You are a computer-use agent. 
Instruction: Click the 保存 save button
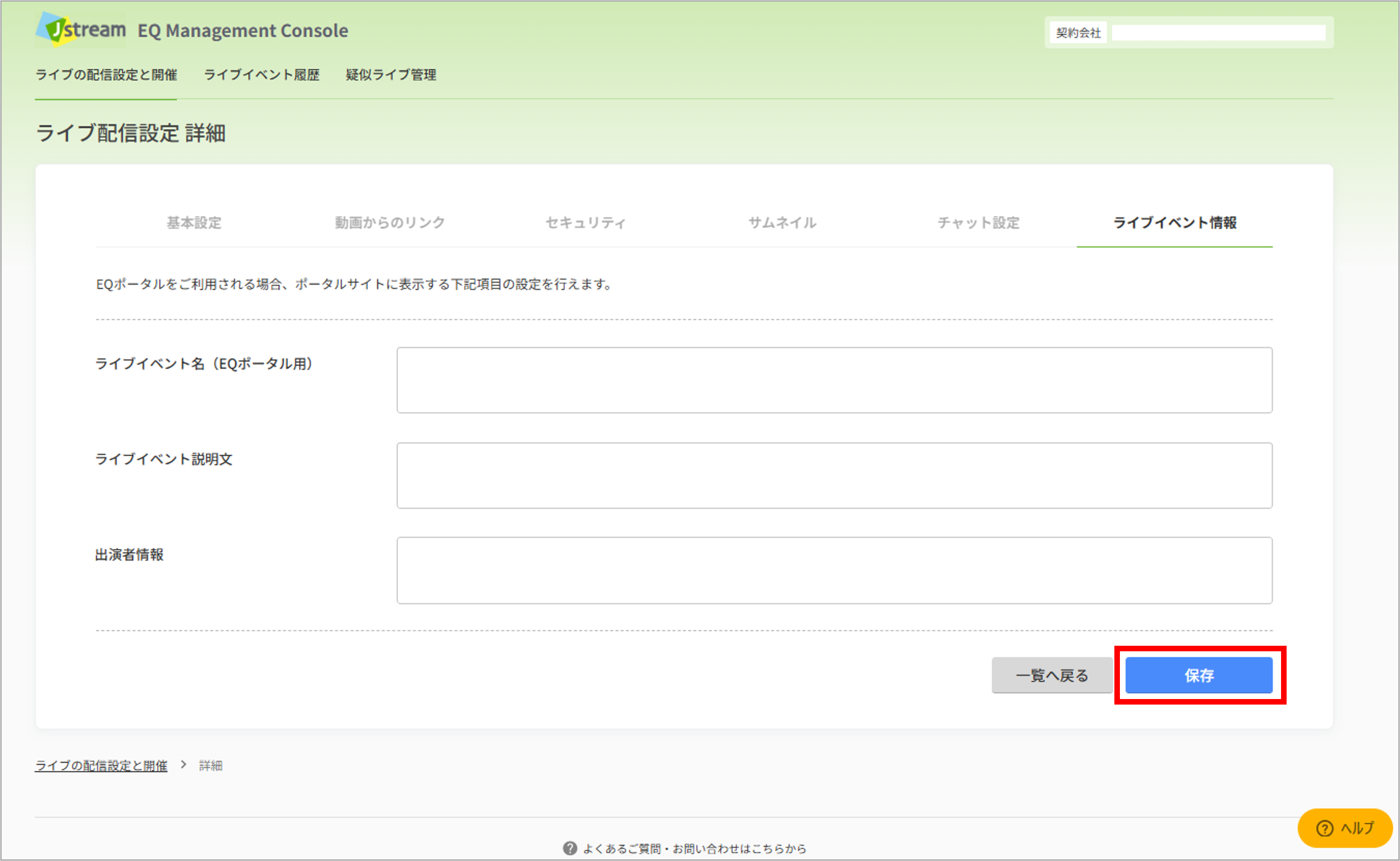pyautogui.click(x=1199, y=675)
